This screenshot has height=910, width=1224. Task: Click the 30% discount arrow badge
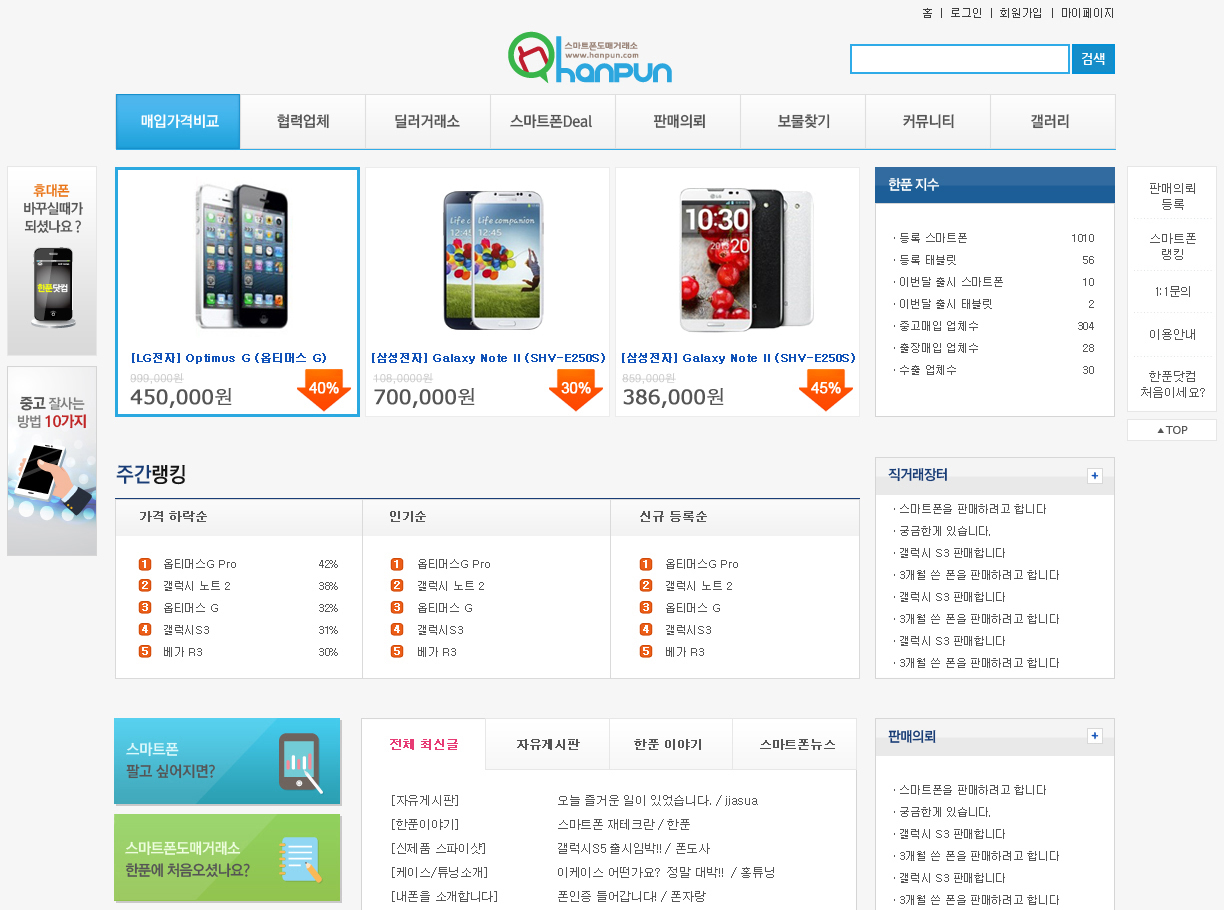(x=576, y=390)
